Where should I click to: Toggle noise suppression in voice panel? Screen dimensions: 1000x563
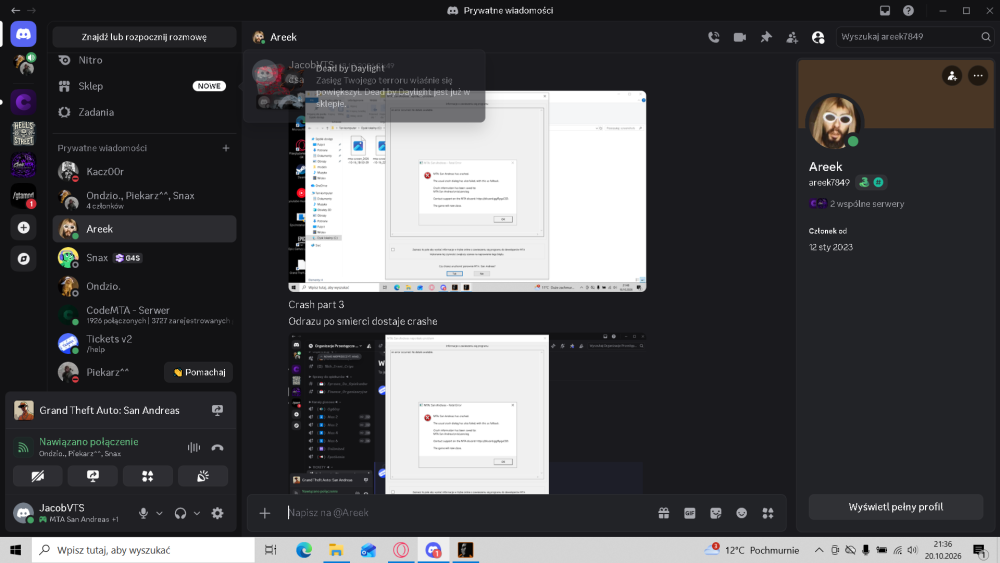point(193,448)
